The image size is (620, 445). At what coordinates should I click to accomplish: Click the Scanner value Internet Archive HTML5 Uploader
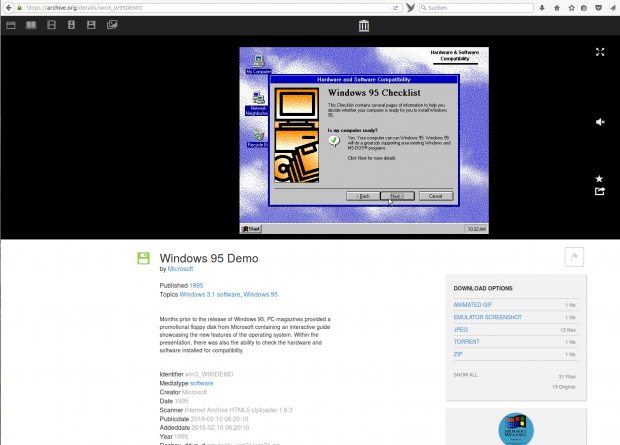point(238,410)
